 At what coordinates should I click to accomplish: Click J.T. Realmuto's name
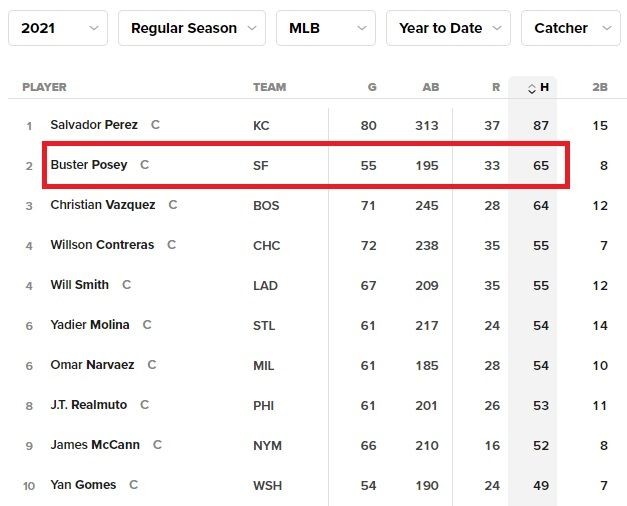pos(88,405)
